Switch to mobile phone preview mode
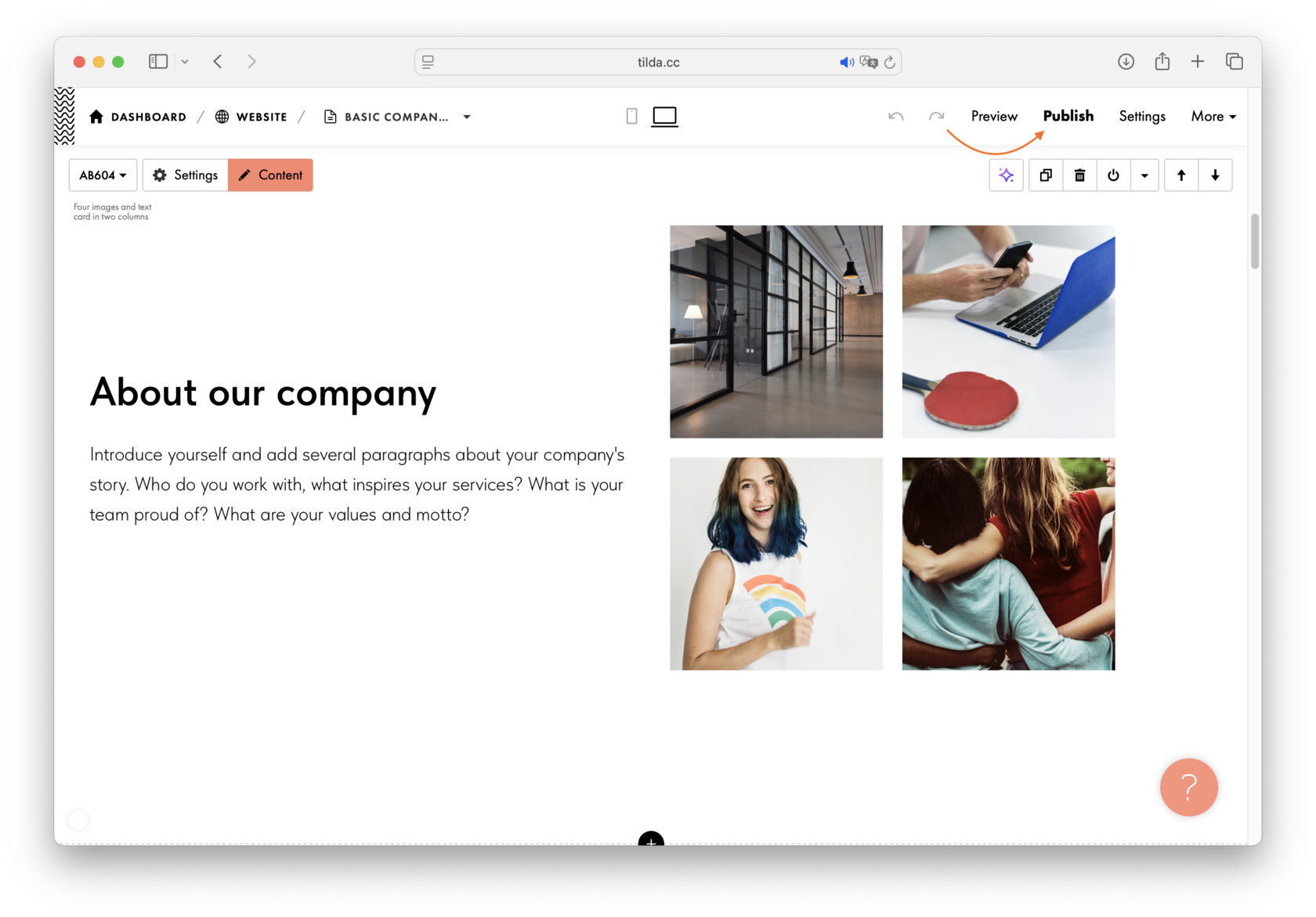Screen dimensions: 1316x917 tap(631, 117)
